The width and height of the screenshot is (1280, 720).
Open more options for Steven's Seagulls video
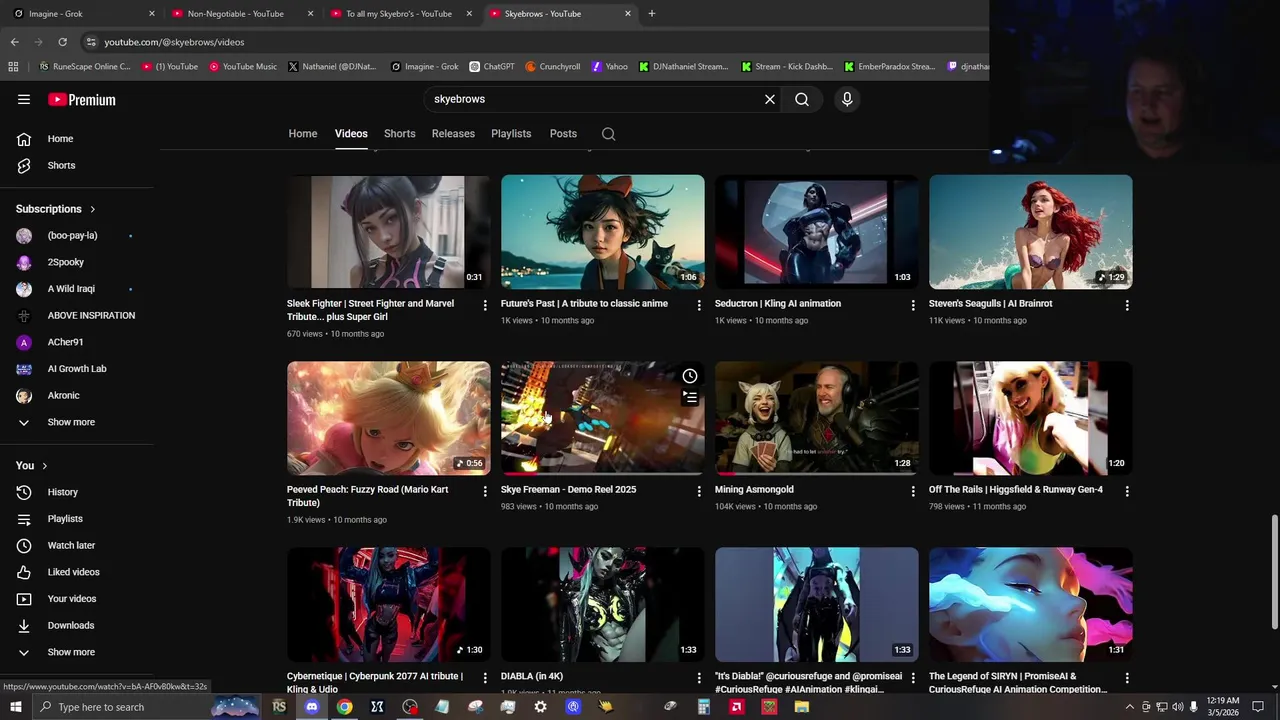pos(1127,305)
